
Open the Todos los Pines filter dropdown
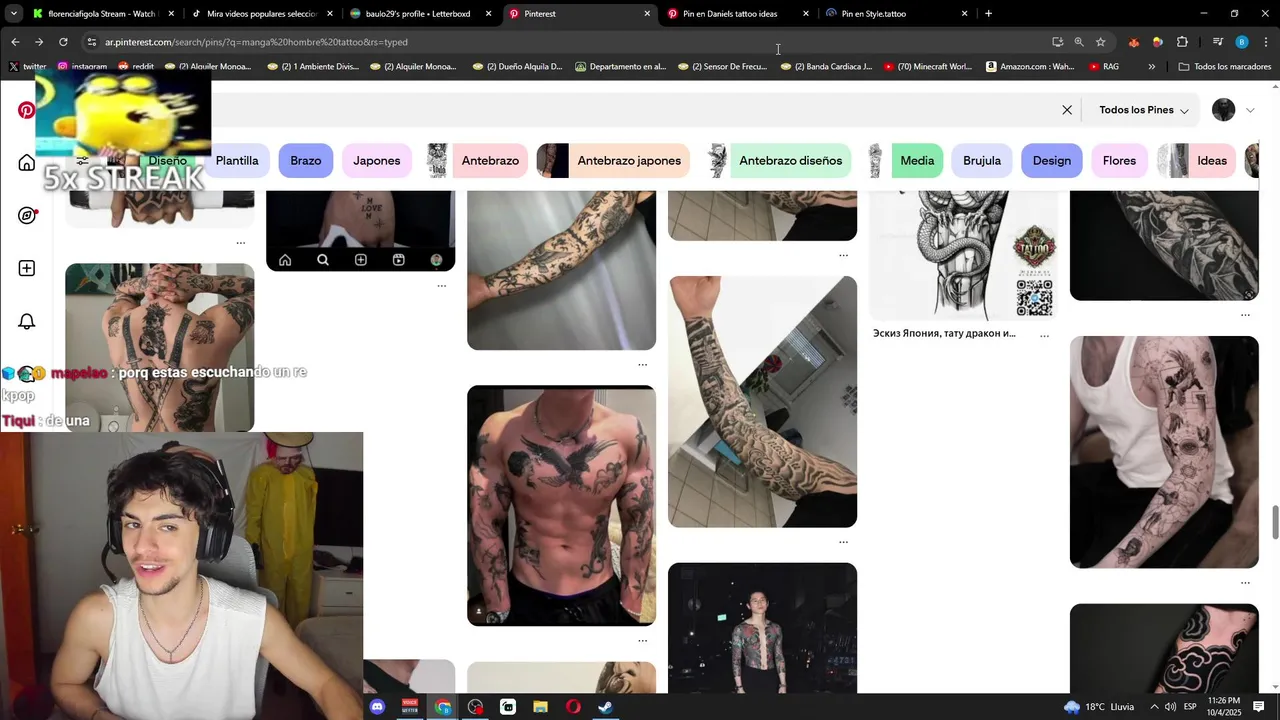(1143, 110)
